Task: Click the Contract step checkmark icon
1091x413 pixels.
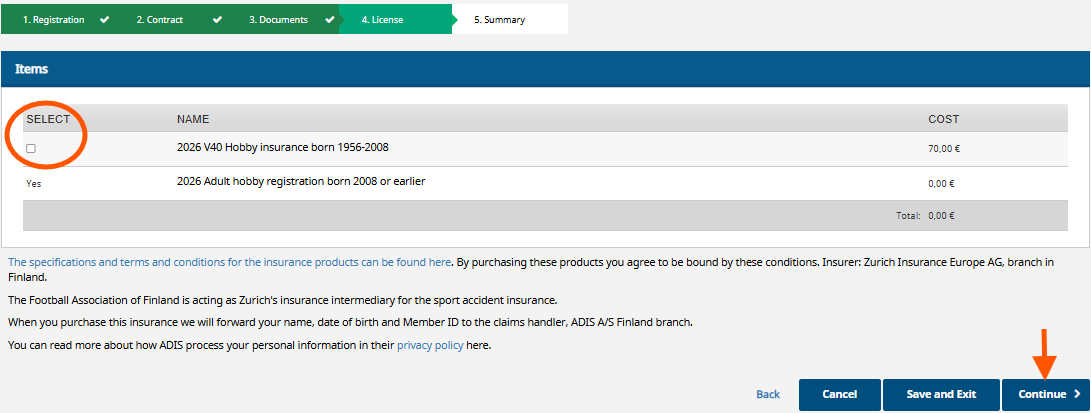Action: click(x=217, y=19)
